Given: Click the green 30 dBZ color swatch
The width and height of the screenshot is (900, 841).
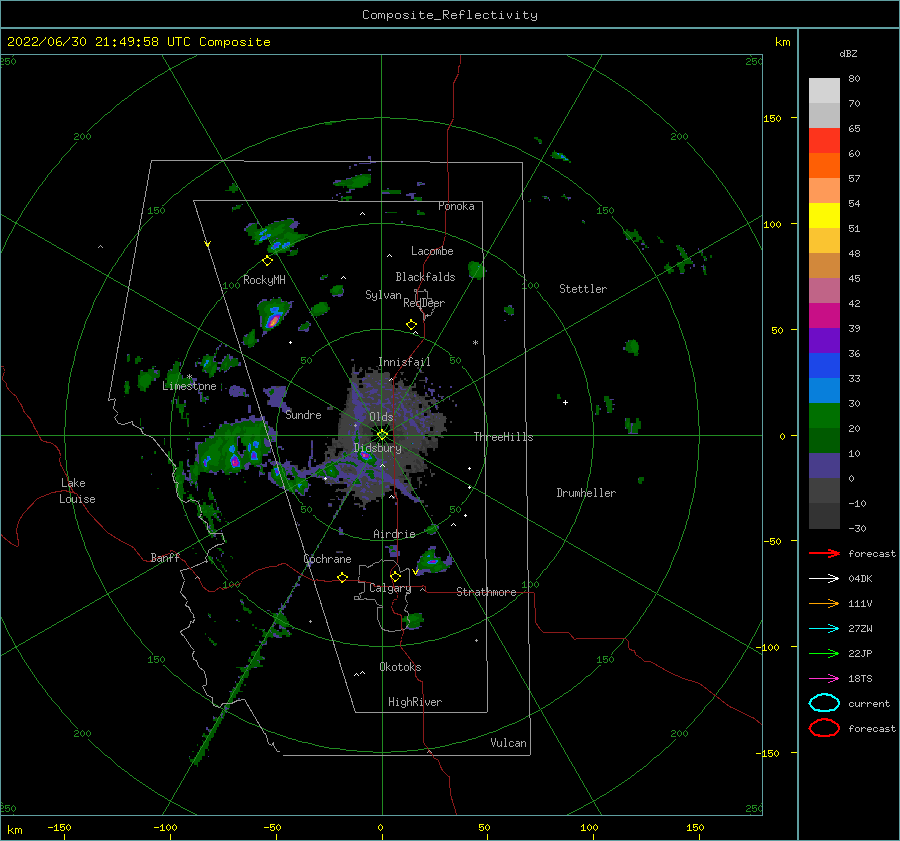Looking at the screenshot, I should [x=824, y=416].
